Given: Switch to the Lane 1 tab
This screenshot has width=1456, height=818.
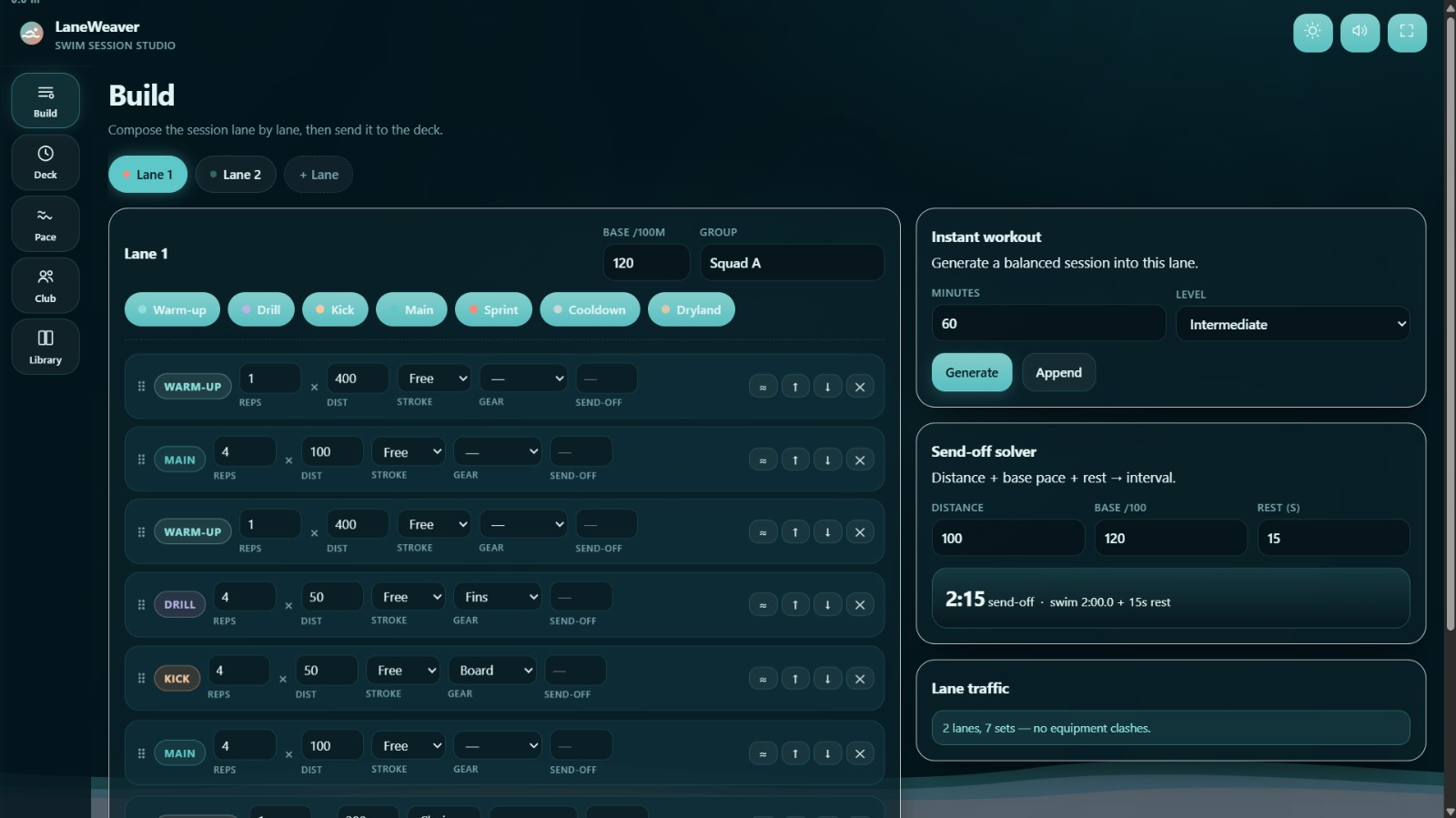Looking at the screenshot, I should point(147,175).
